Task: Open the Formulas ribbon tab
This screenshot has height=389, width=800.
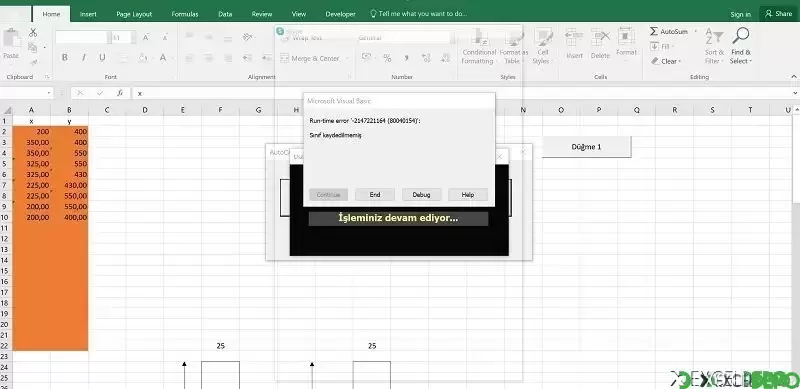Action: [x=185, y=14]
